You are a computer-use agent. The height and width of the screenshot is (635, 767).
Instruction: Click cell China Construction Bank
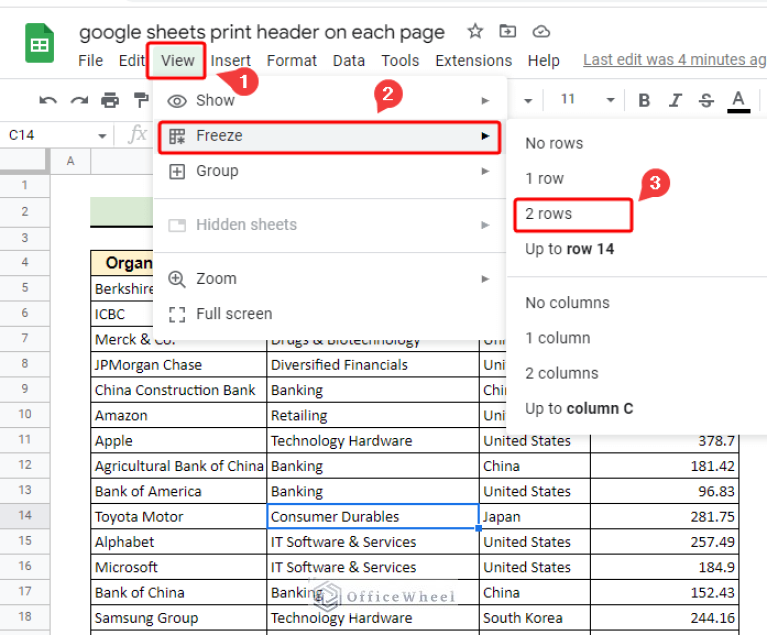(179, 390)
